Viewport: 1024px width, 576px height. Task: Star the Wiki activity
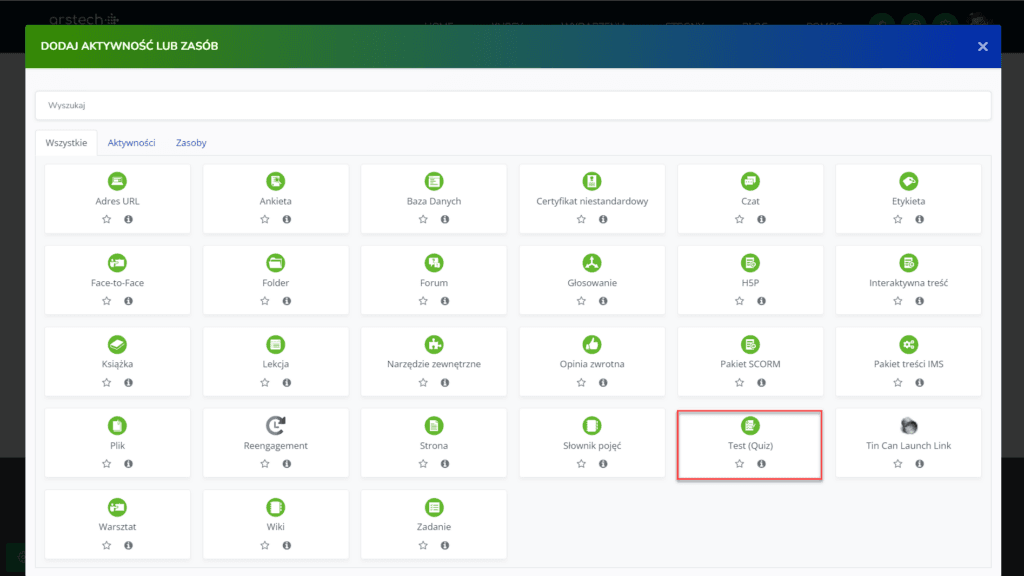coord(264,545)
